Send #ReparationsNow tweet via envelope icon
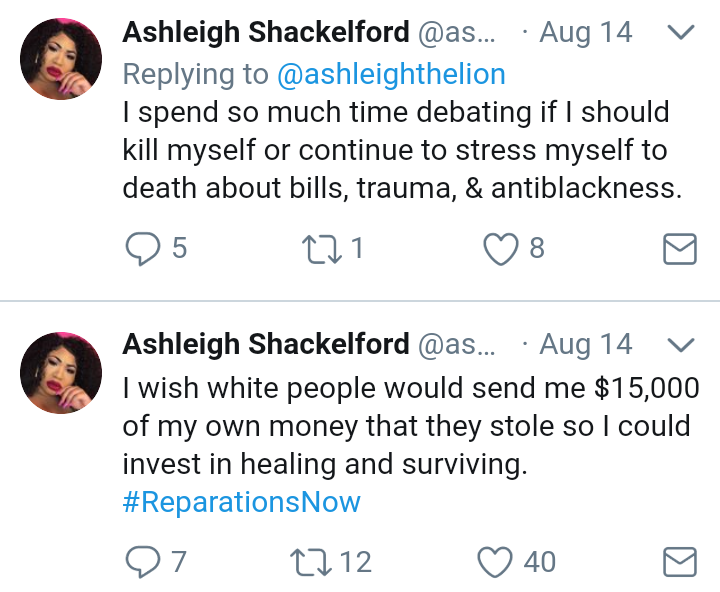Screen dimensions: 720x592 point(680,561)
